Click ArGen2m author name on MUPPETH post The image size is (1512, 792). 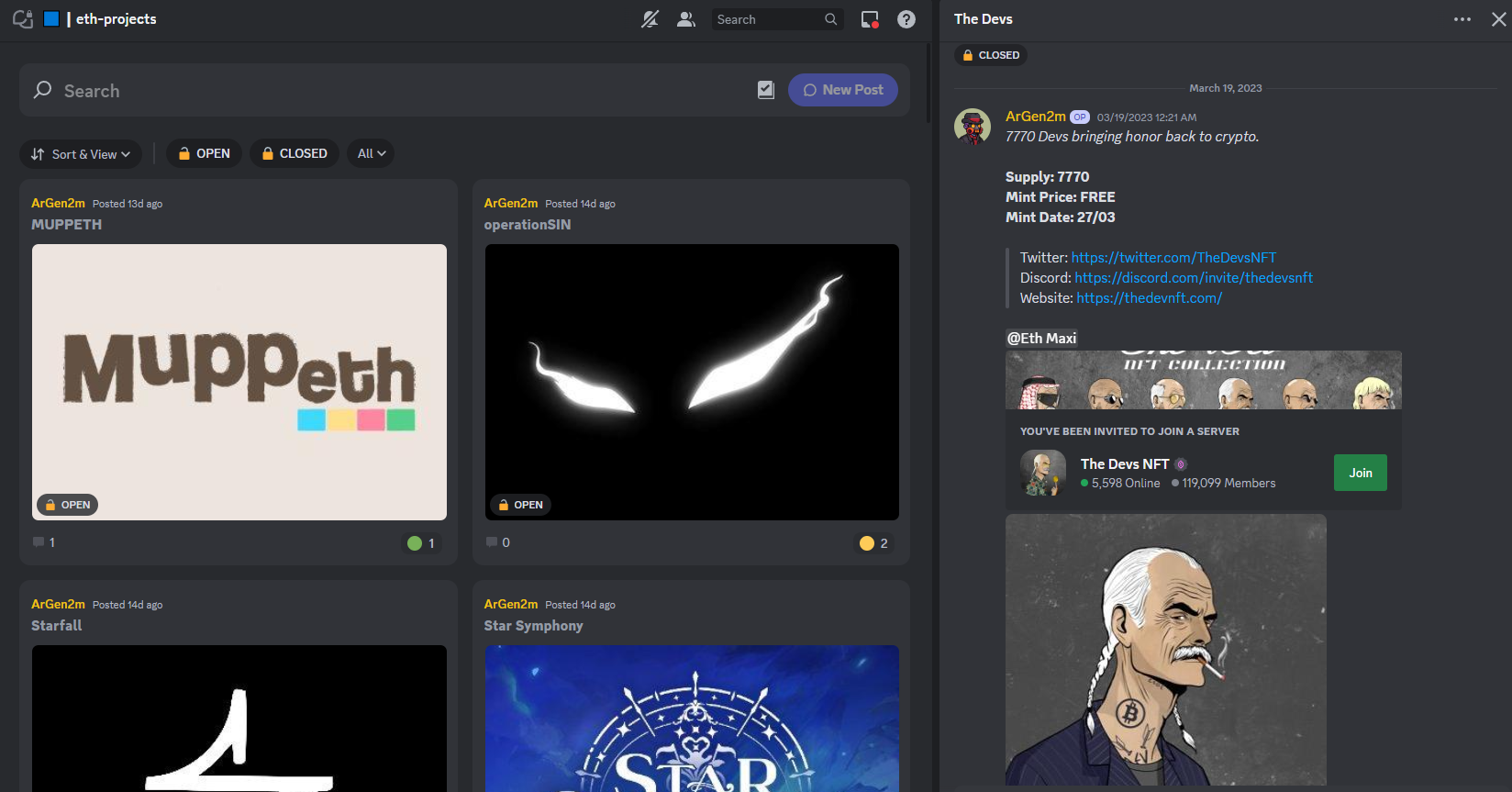coord(58,203)
